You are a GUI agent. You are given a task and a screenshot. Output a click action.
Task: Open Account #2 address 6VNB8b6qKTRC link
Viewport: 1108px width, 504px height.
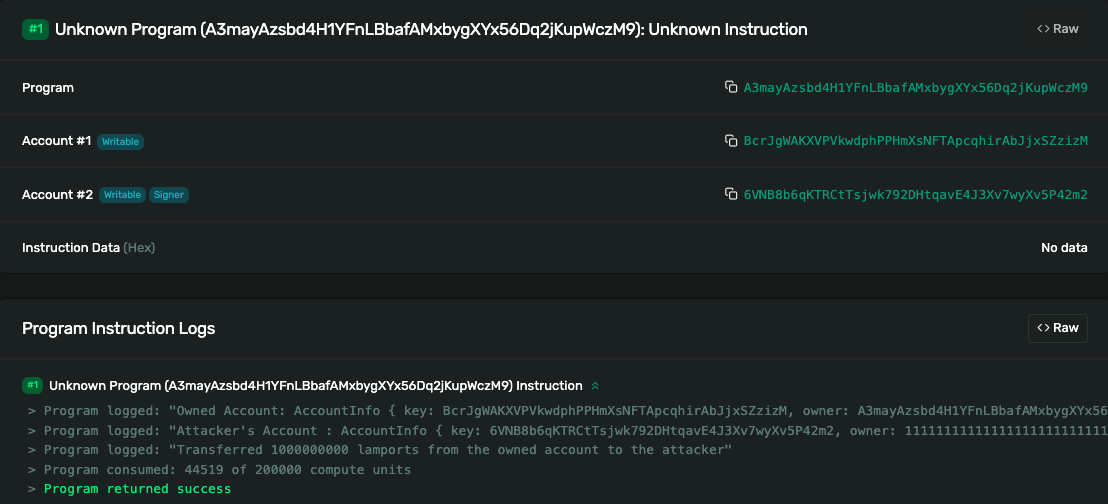(x=915, y=194)
